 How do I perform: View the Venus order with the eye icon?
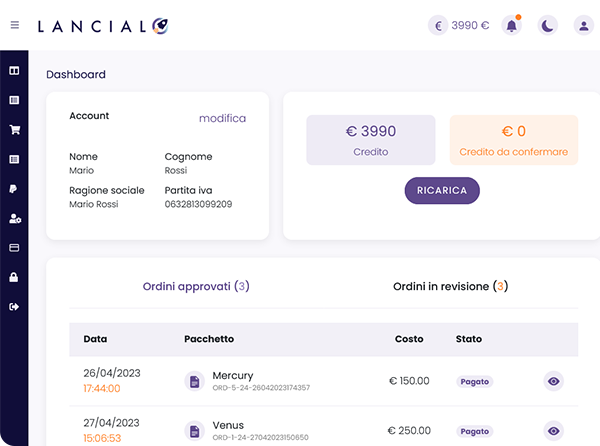click(x=553, y=431)
